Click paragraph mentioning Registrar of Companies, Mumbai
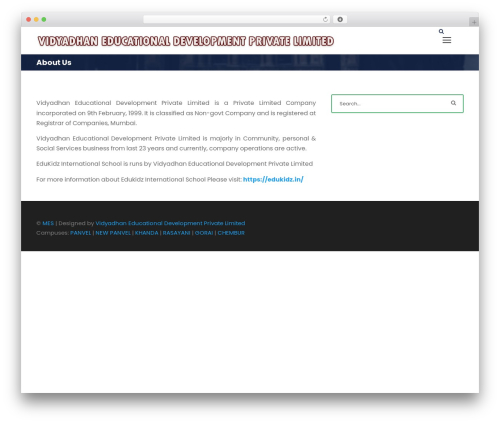Viewport: 500px width, 423px height. (x=176, y=113)
